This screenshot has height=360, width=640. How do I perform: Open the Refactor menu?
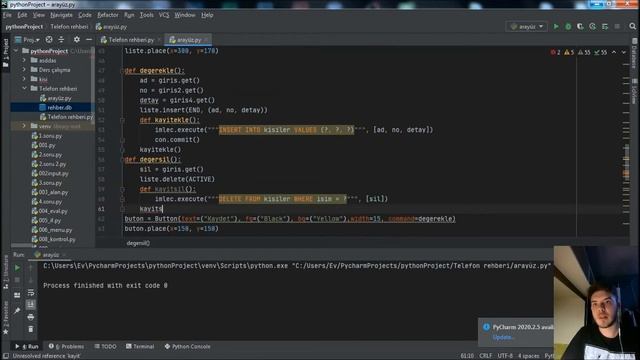[x=108, y=15]
